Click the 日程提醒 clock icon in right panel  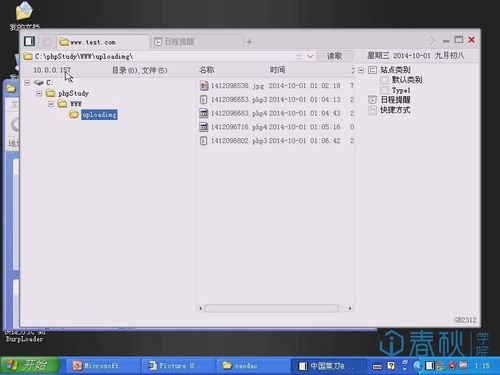tap(372, 100)
